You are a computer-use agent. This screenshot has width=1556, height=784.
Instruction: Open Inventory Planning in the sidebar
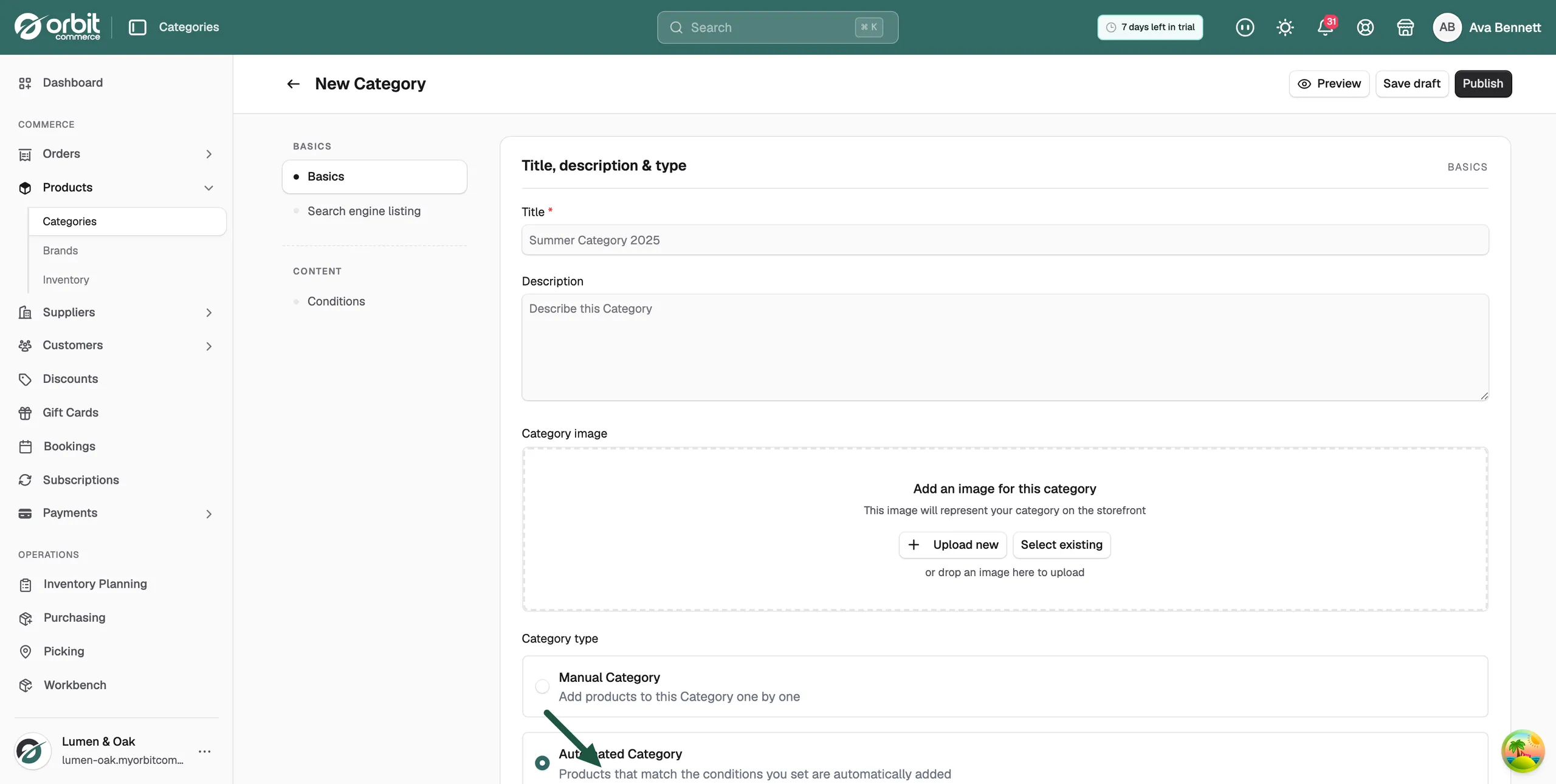tap(116, 585)
